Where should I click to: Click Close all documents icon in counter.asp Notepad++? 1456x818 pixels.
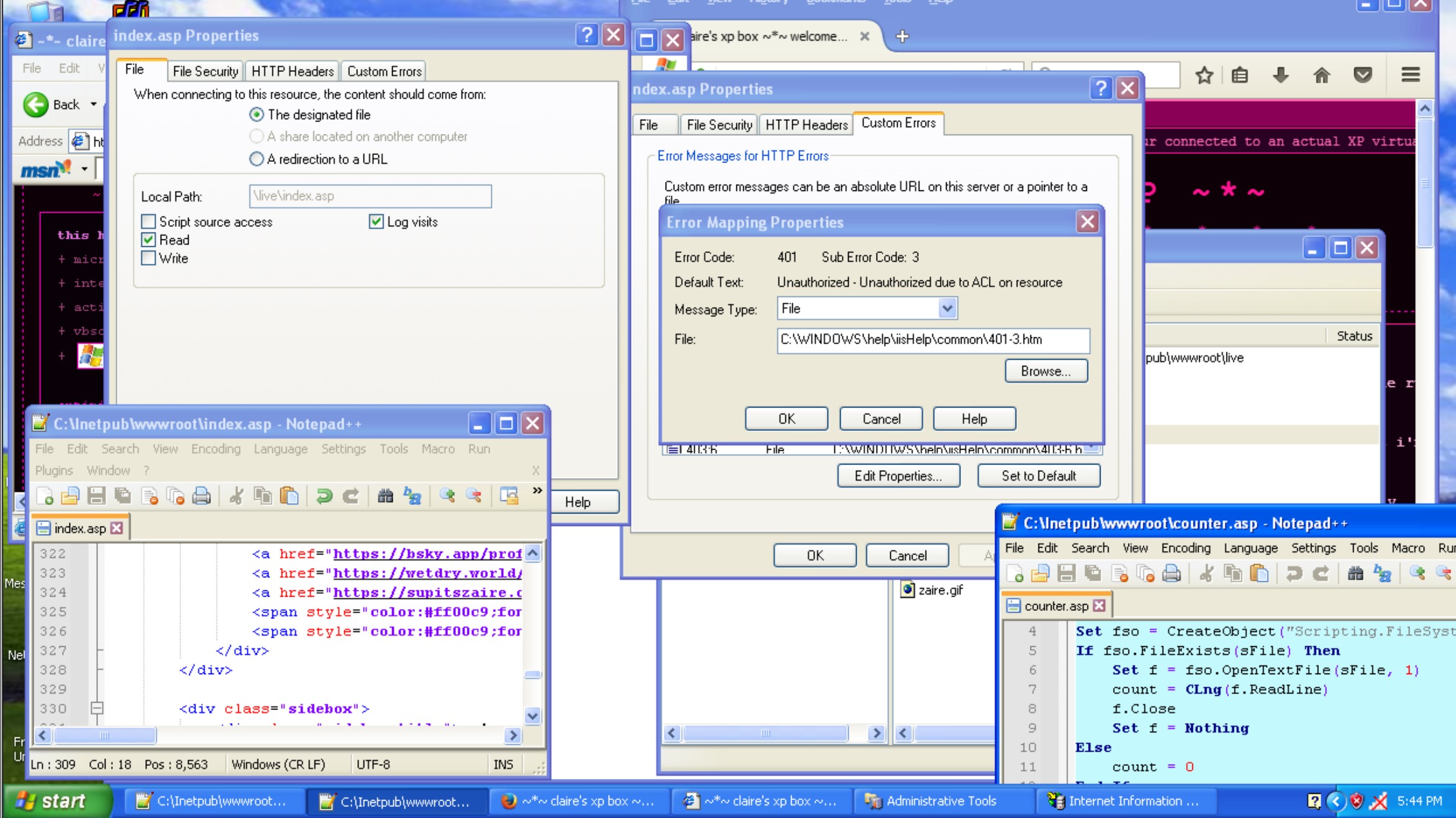1145,573
